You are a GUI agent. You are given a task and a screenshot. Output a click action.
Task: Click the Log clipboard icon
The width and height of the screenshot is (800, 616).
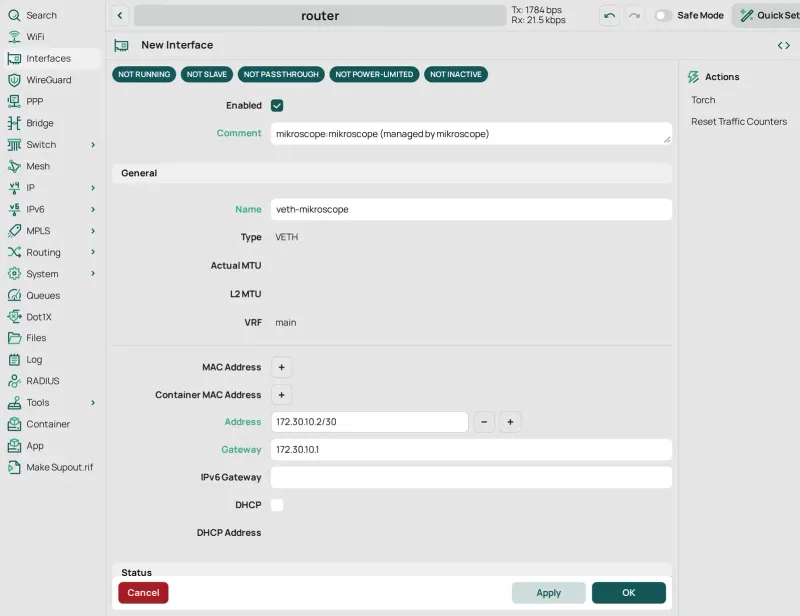tap(14, 360)
